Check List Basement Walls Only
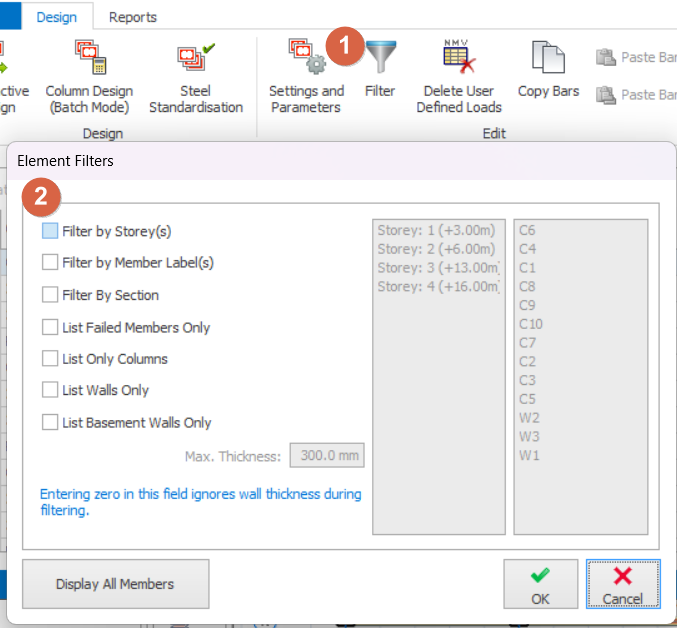Screen dimensions: 677x628 [x=50, y=422]
